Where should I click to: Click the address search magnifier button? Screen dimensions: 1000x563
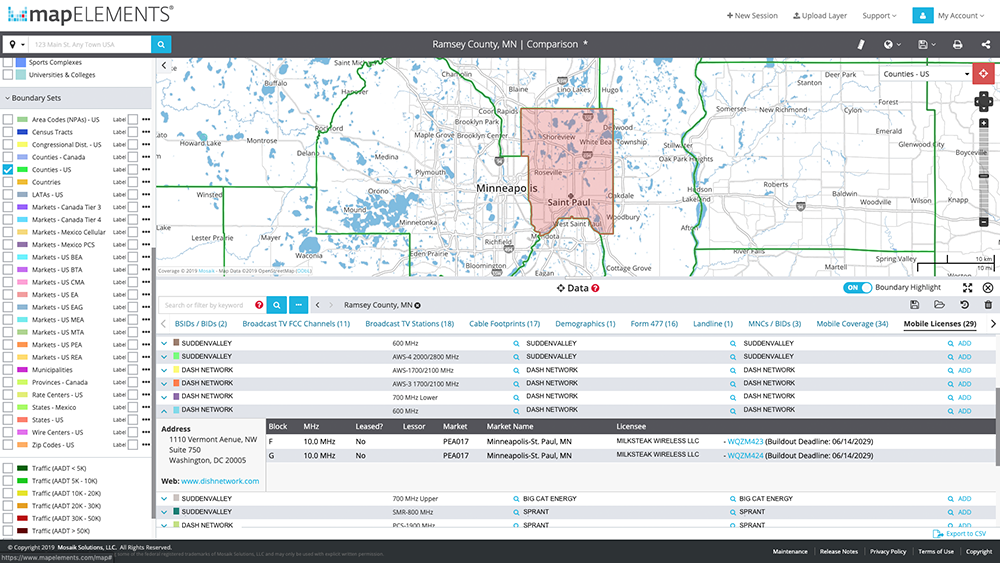(x=161, y=45)
